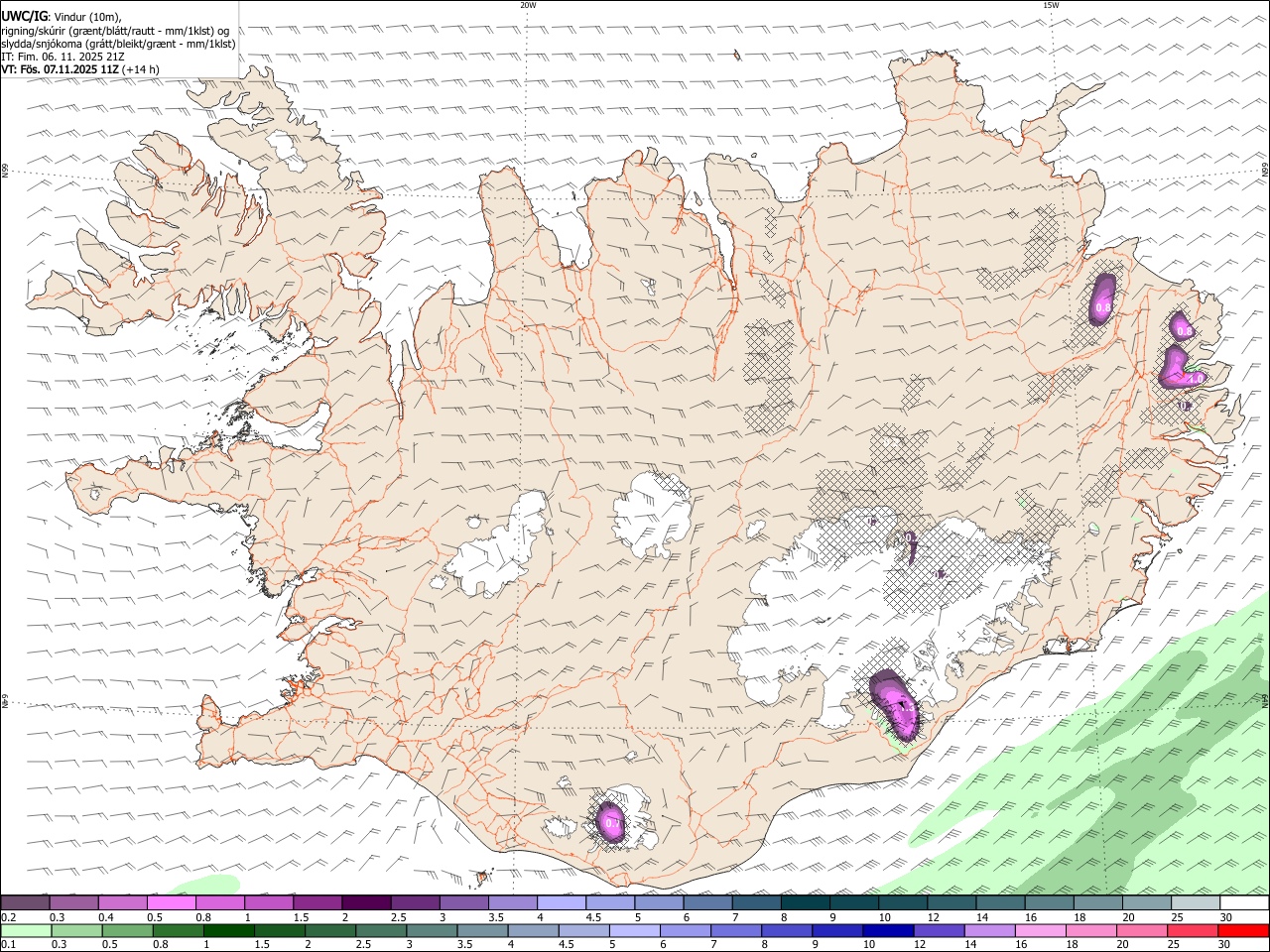
Task: Click the lavender swatch labeled 4 in top row
Action: point(562,902)
